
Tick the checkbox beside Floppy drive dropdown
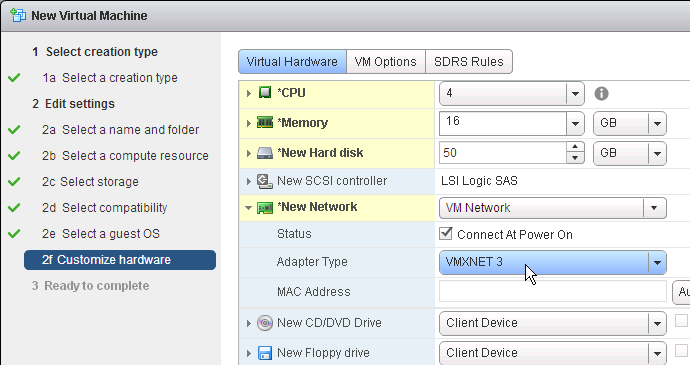point(681,350)
